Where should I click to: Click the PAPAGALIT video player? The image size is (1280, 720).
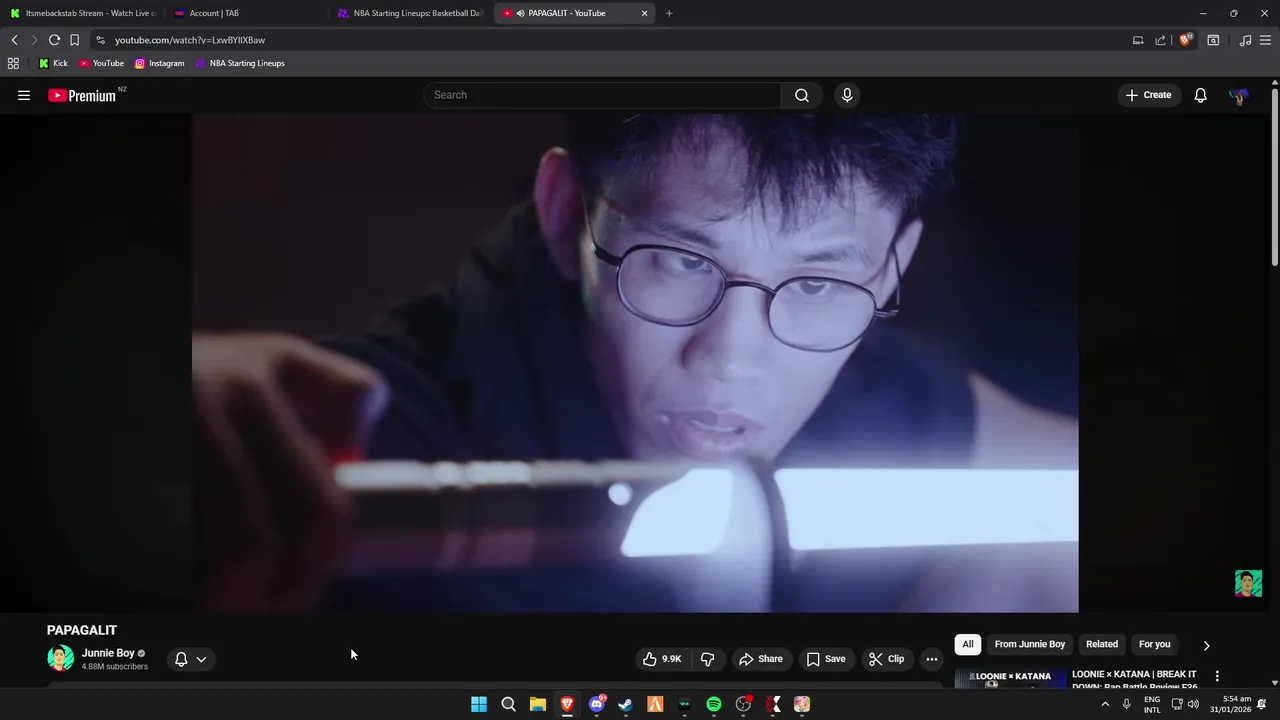point(635,362)
